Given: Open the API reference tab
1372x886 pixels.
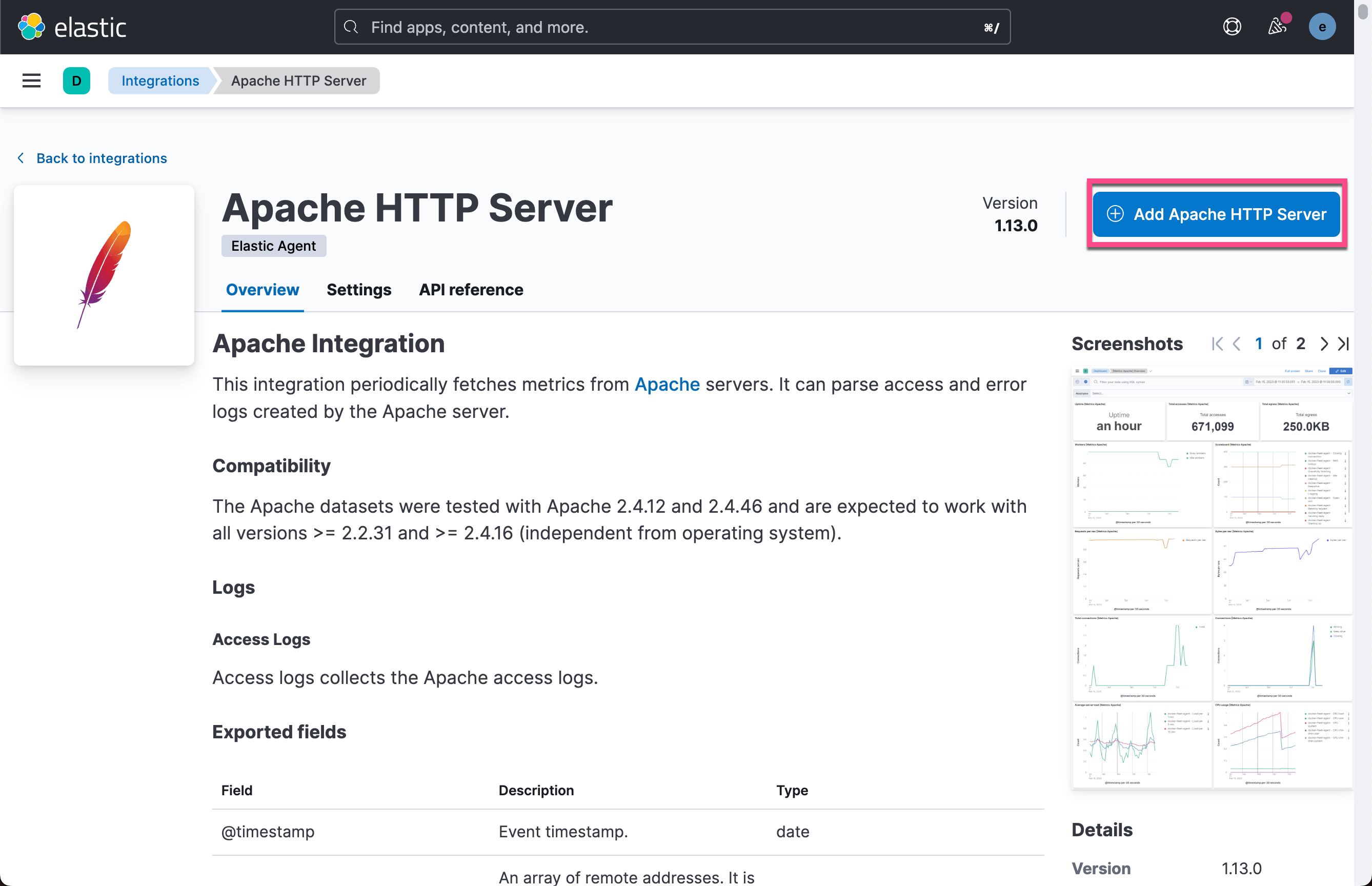Looking at the screenshot, I should point(471,290).
